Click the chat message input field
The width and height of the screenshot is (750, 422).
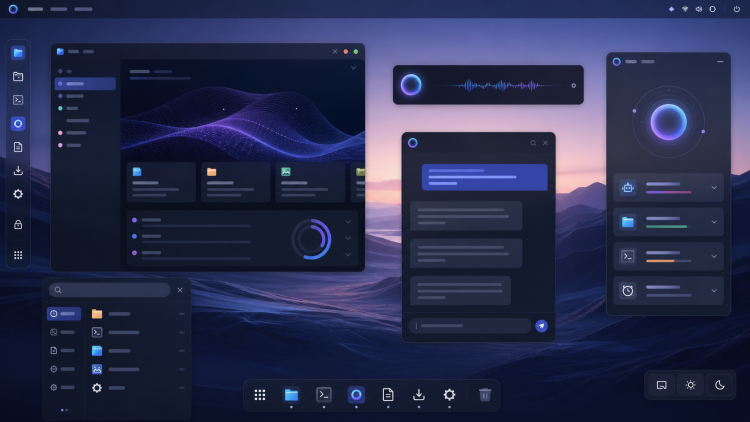click(x=470, y=326)
